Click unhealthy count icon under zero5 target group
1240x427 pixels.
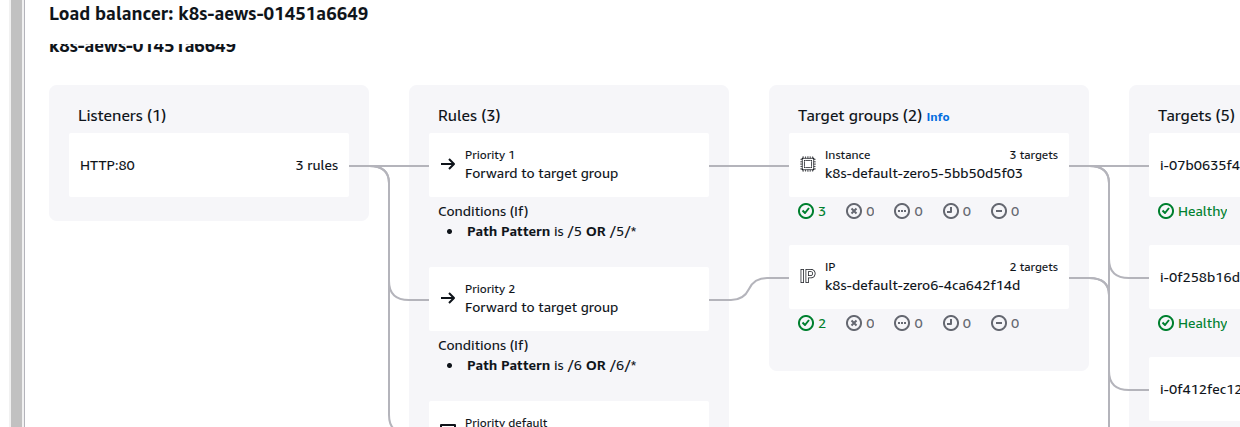point(853,211)
